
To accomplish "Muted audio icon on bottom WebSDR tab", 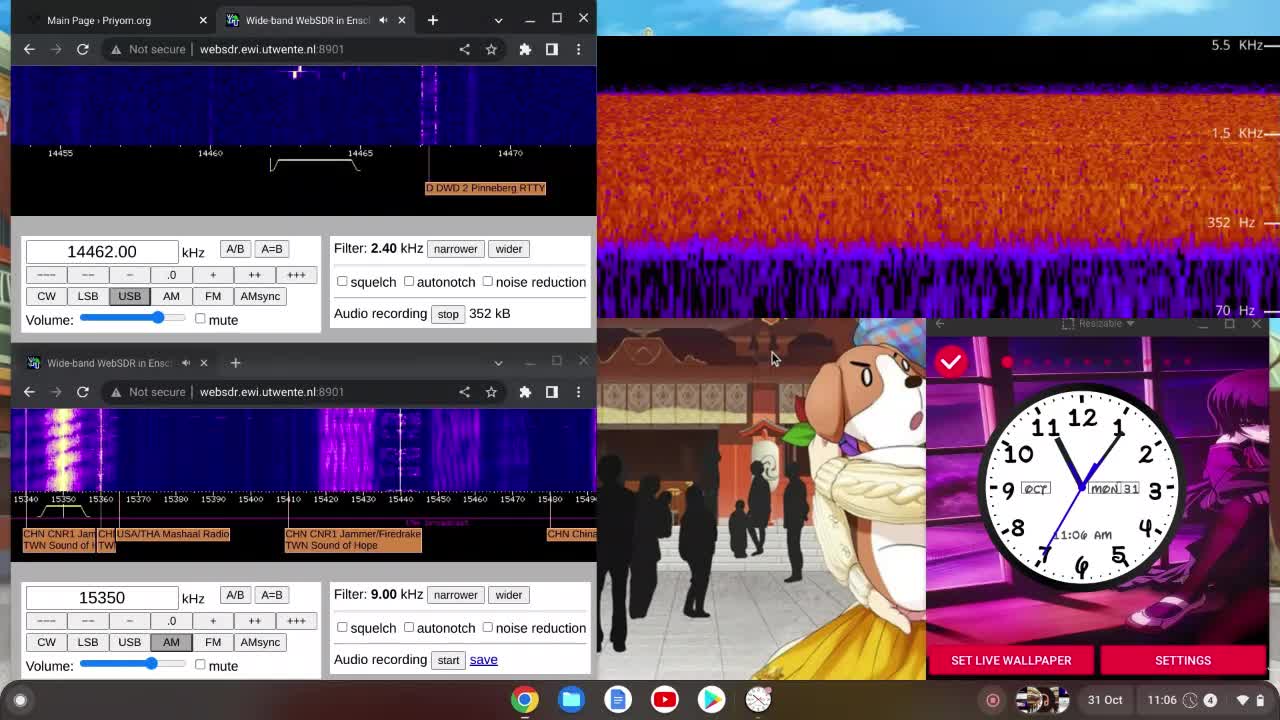I will pos(185,363).
